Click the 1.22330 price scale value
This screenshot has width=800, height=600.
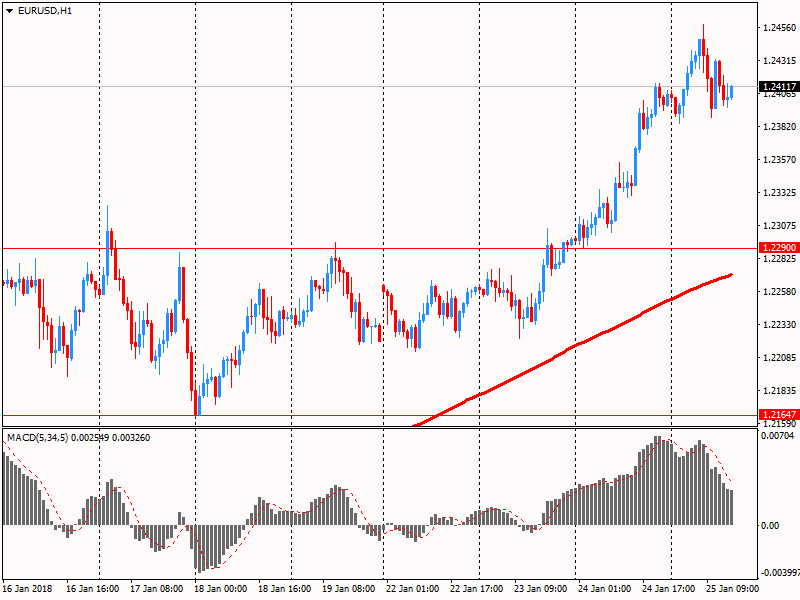pyautogui.click(x=780, y=324)
